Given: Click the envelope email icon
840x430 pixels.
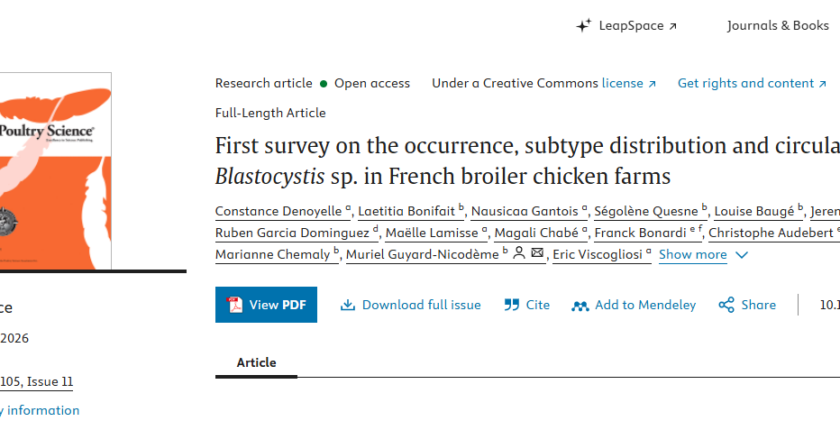Looking at the screenshot, I should click(537, 253).
